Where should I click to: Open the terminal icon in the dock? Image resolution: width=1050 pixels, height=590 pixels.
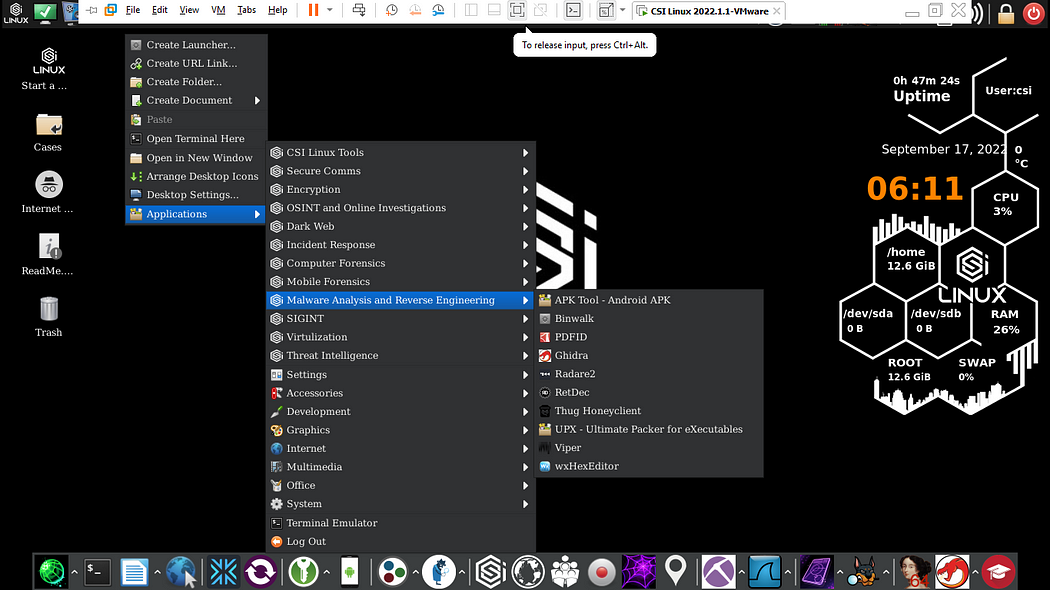click(x=97, y=572)
